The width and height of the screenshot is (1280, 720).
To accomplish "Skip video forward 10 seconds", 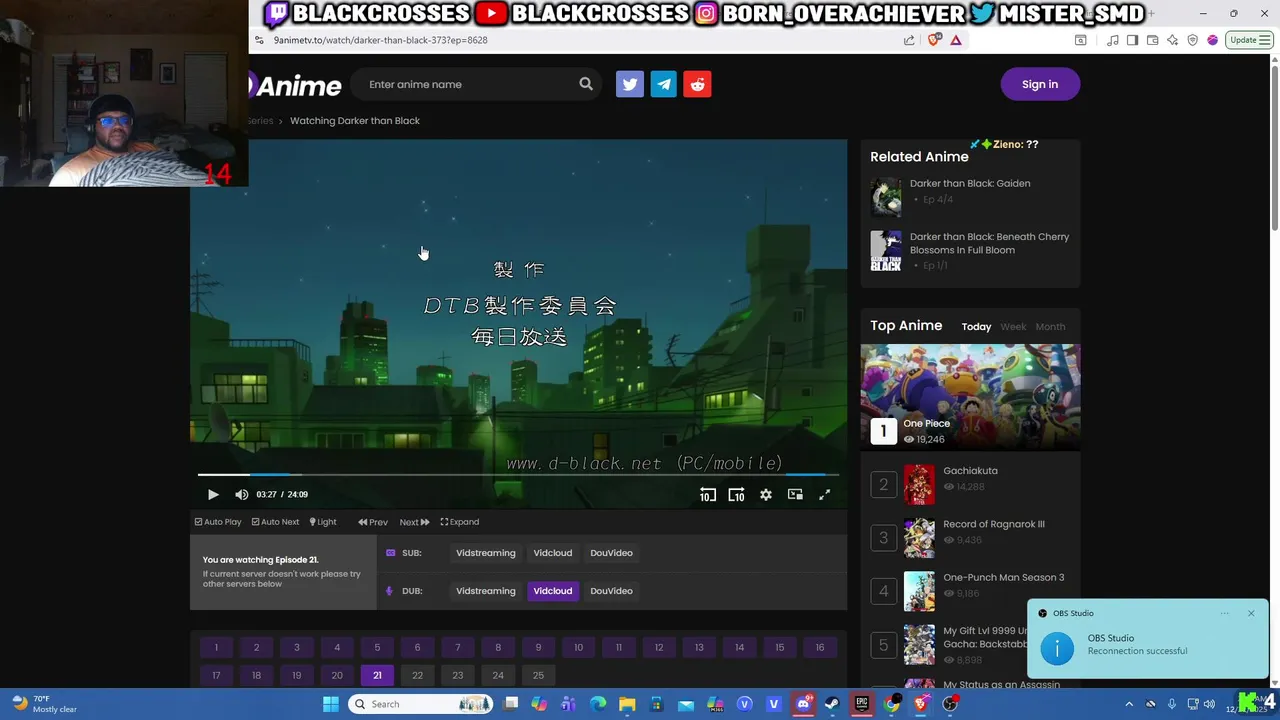I will pyautogui.click(x=736, y=494).
